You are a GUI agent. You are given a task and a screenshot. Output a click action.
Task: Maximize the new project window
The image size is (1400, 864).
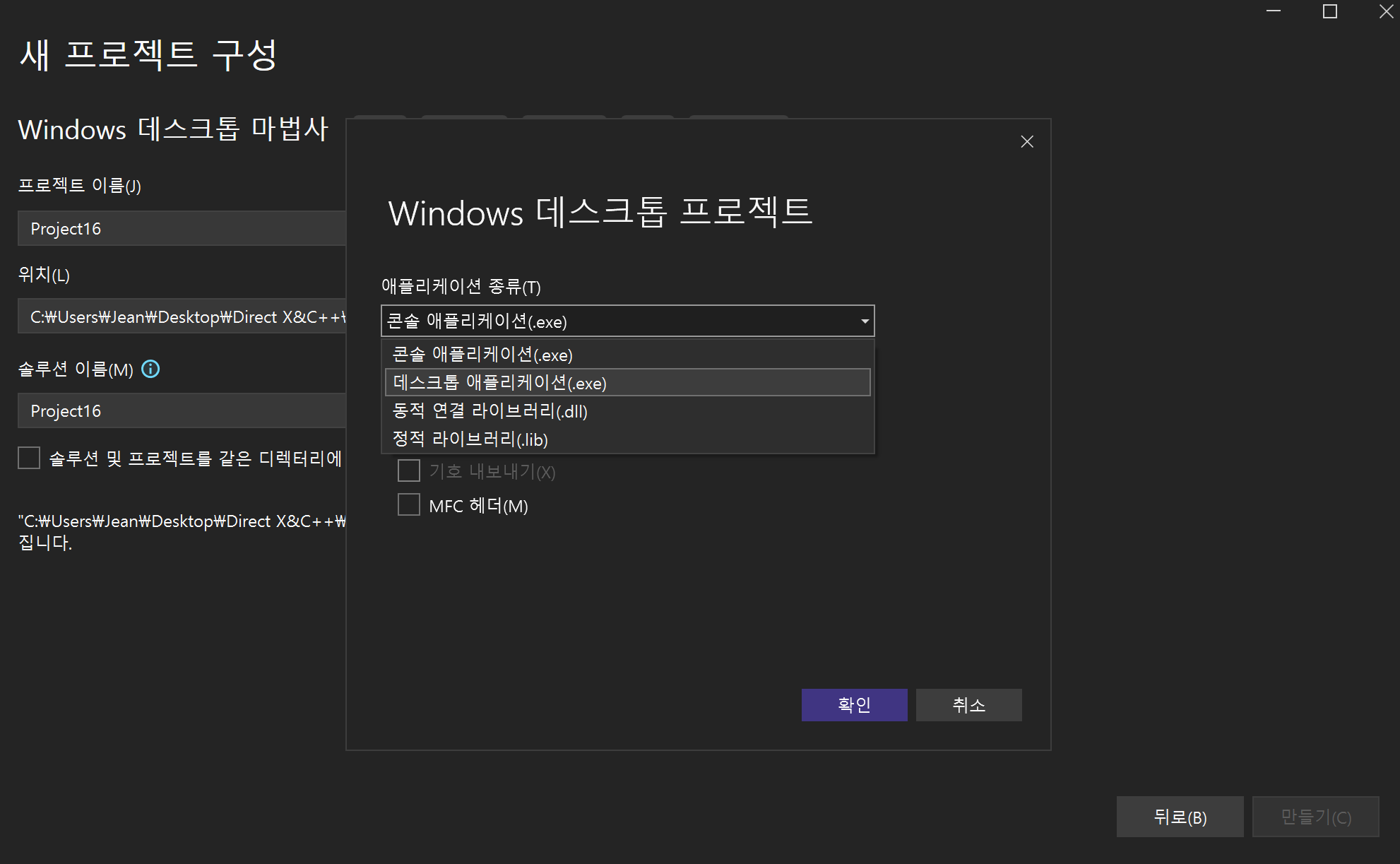tap(1330, 11)
